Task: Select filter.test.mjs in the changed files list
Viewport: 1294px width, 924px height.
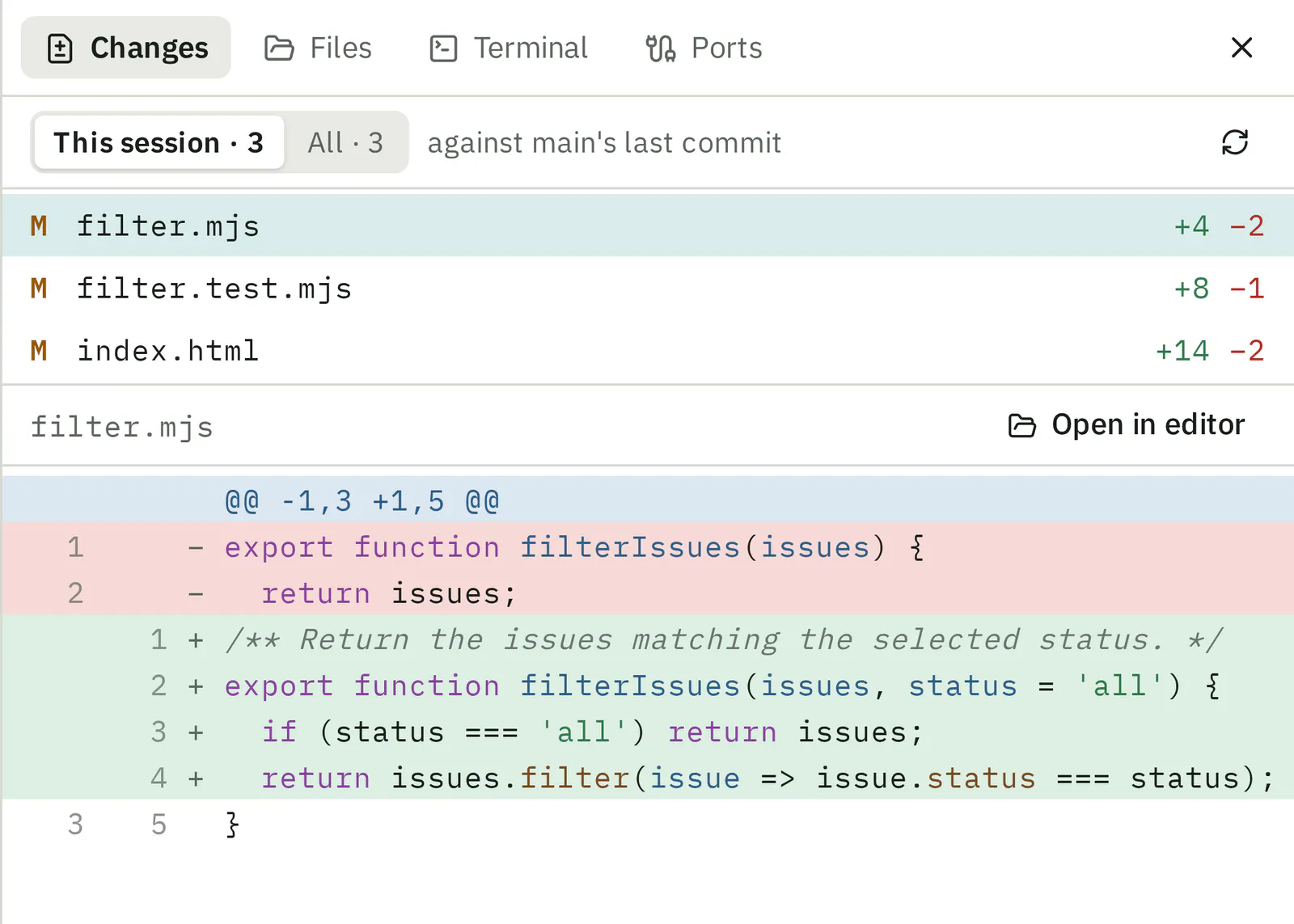Action: tap(647, 288)
